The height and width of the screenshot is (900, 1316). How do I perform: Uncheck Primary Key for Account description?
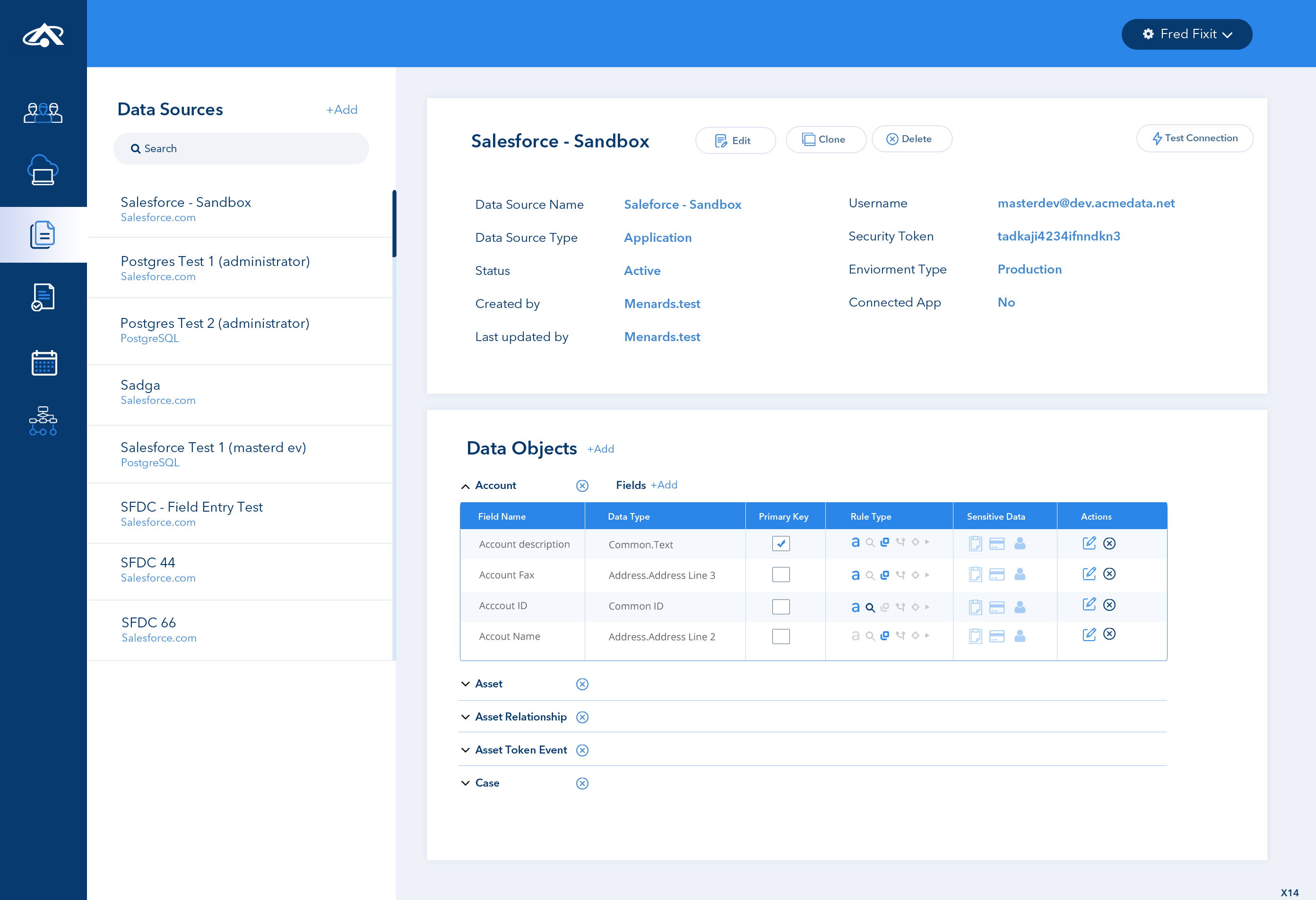click(x=781, y=543)
